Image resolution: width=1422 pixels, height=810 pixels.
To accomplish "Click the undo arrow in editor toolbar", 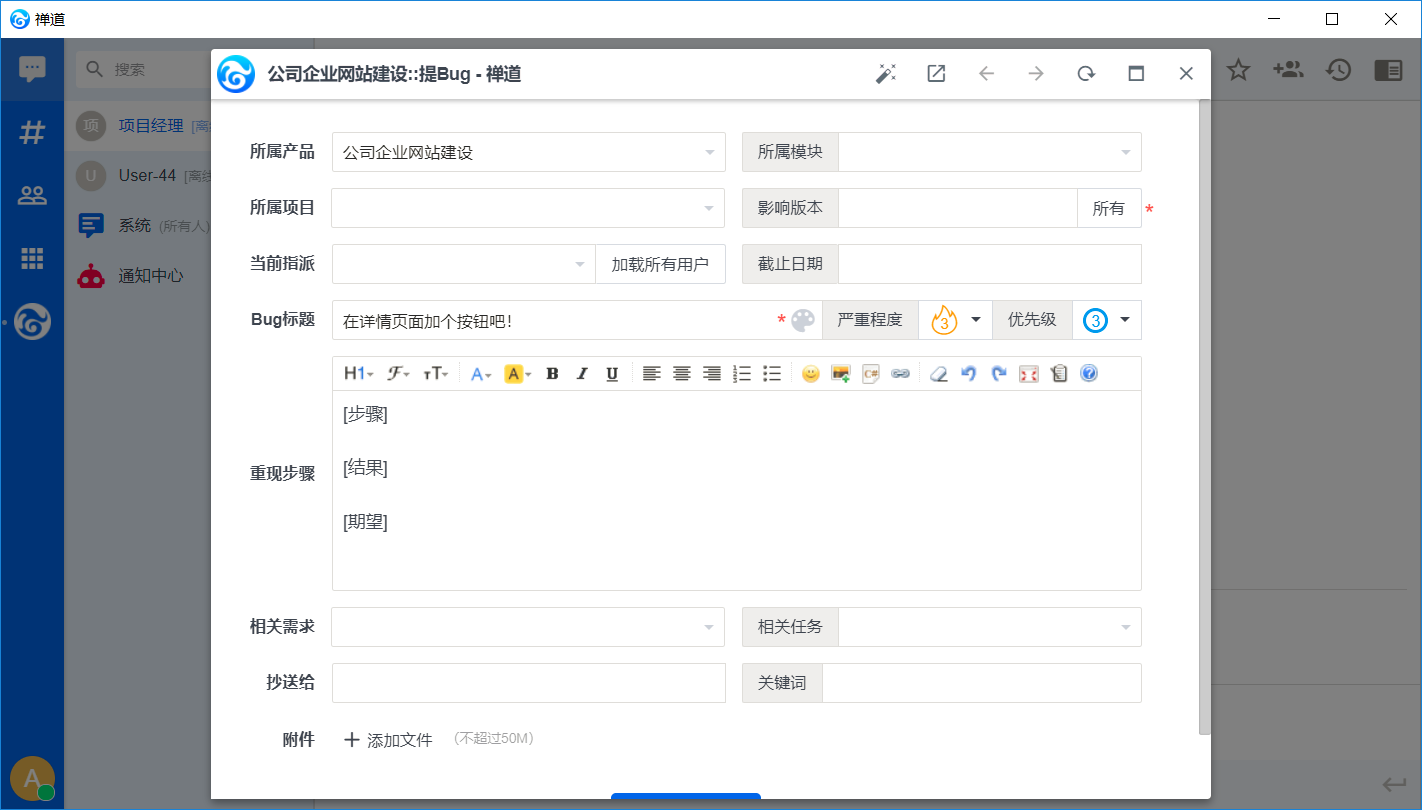I will 968,374.
